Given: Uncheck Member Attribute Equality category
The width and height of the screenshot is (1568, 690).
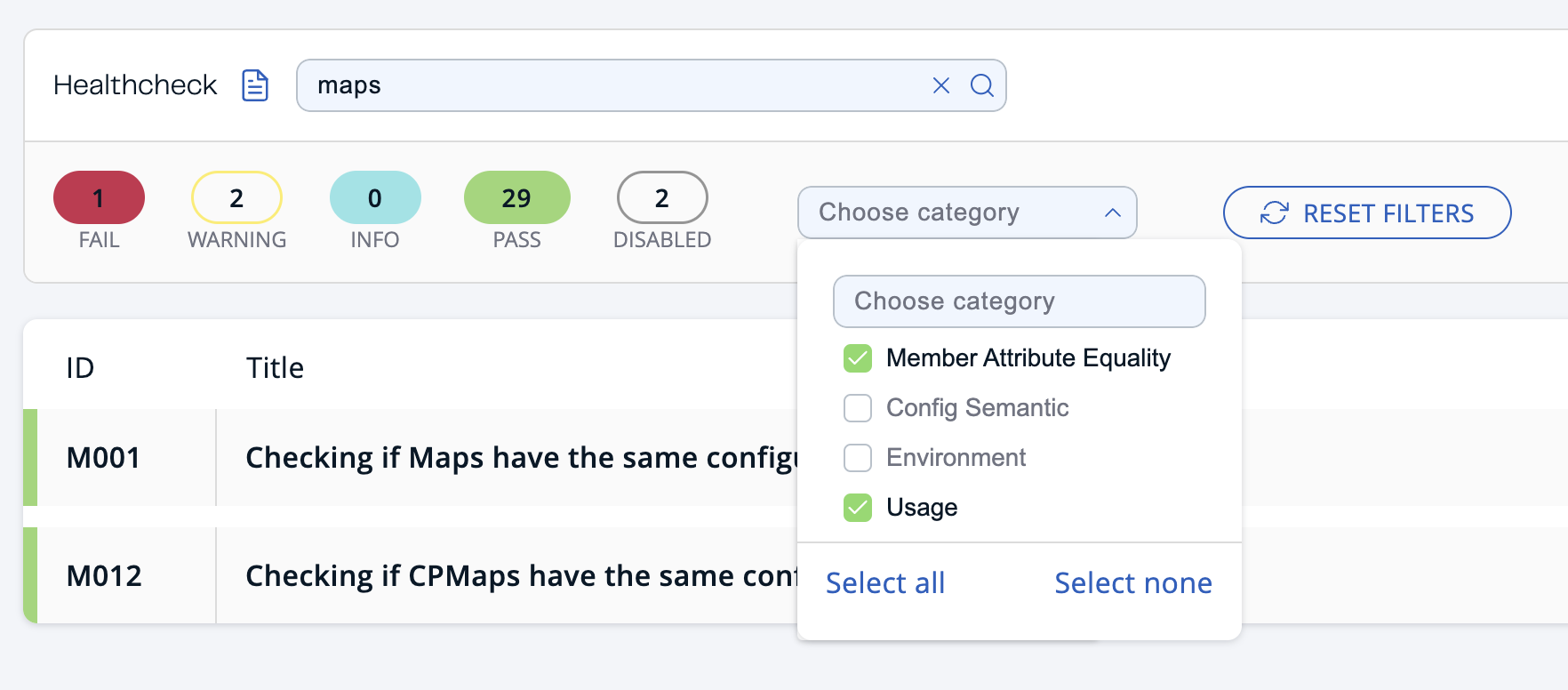Looking at the screenshot, I should (x=858, y=358).
